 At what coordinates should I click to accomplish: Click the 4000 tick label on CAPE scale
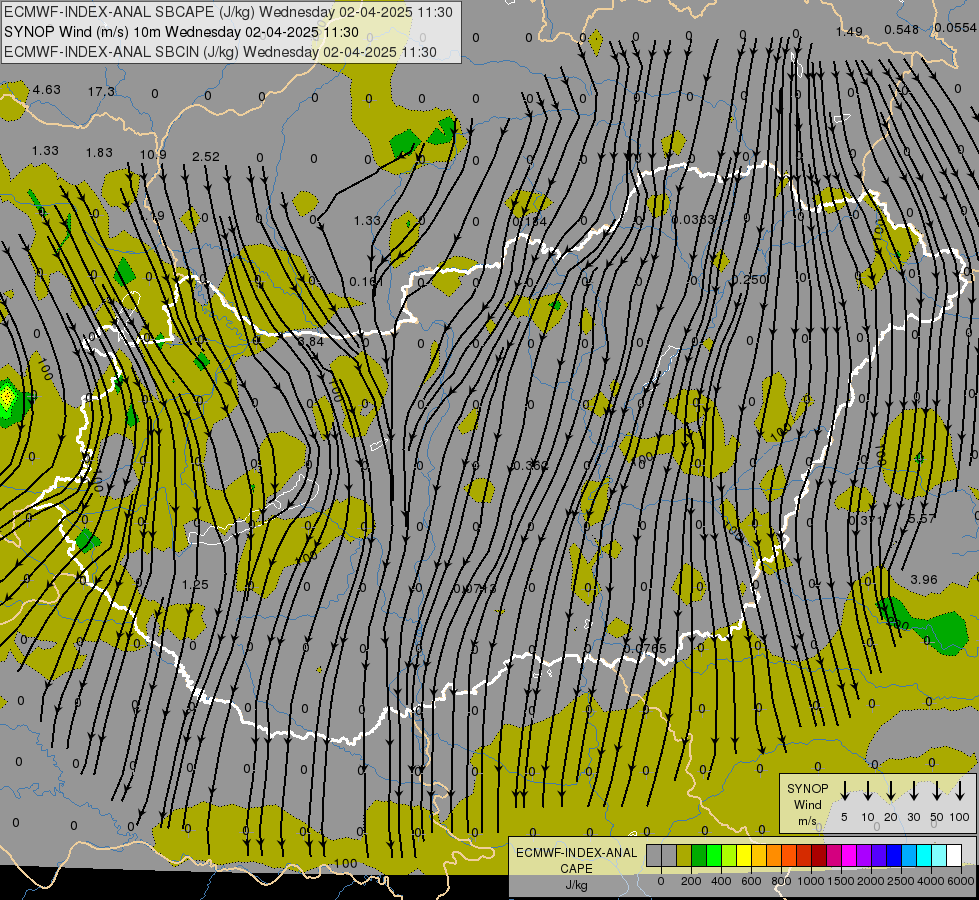[932, 881]
